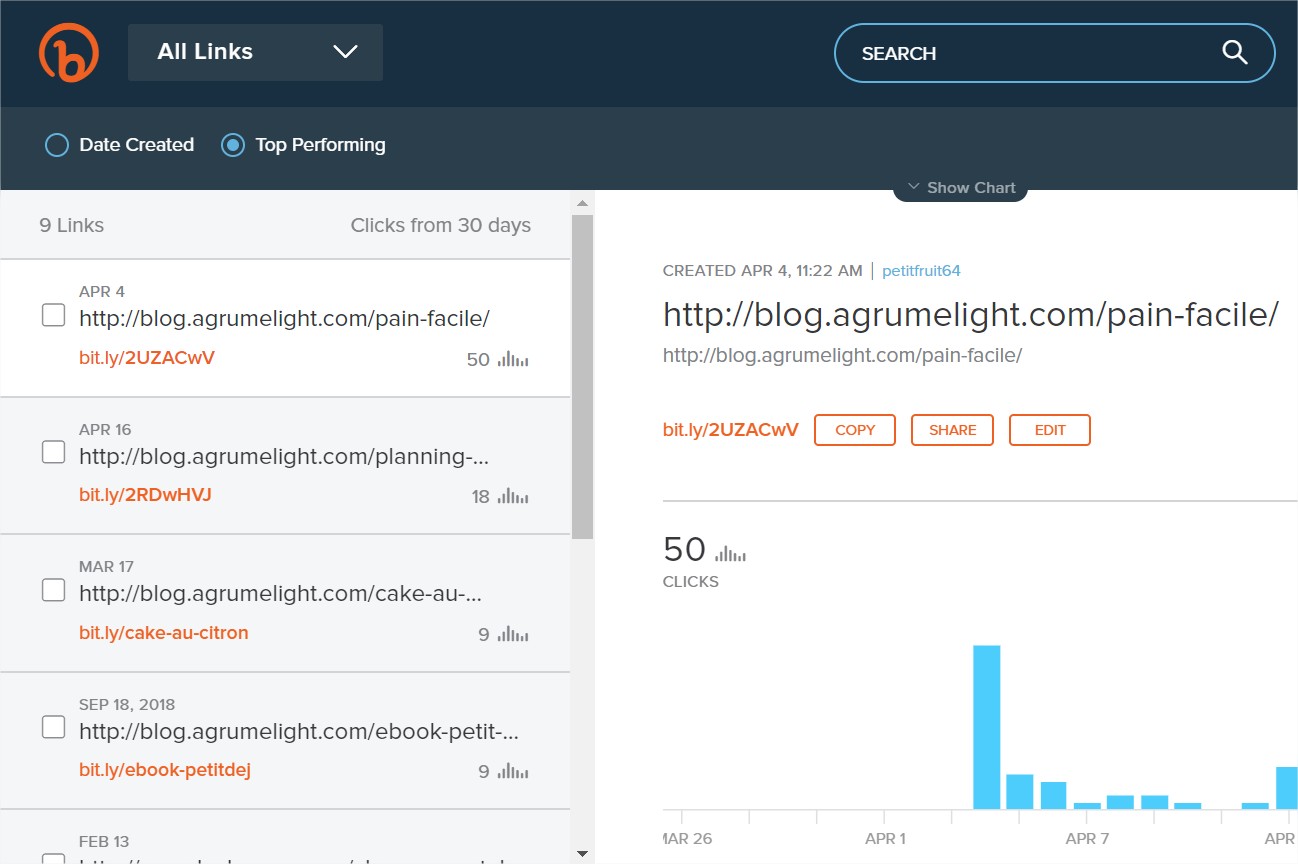Click the Bitly logo icon

(68, 53)
